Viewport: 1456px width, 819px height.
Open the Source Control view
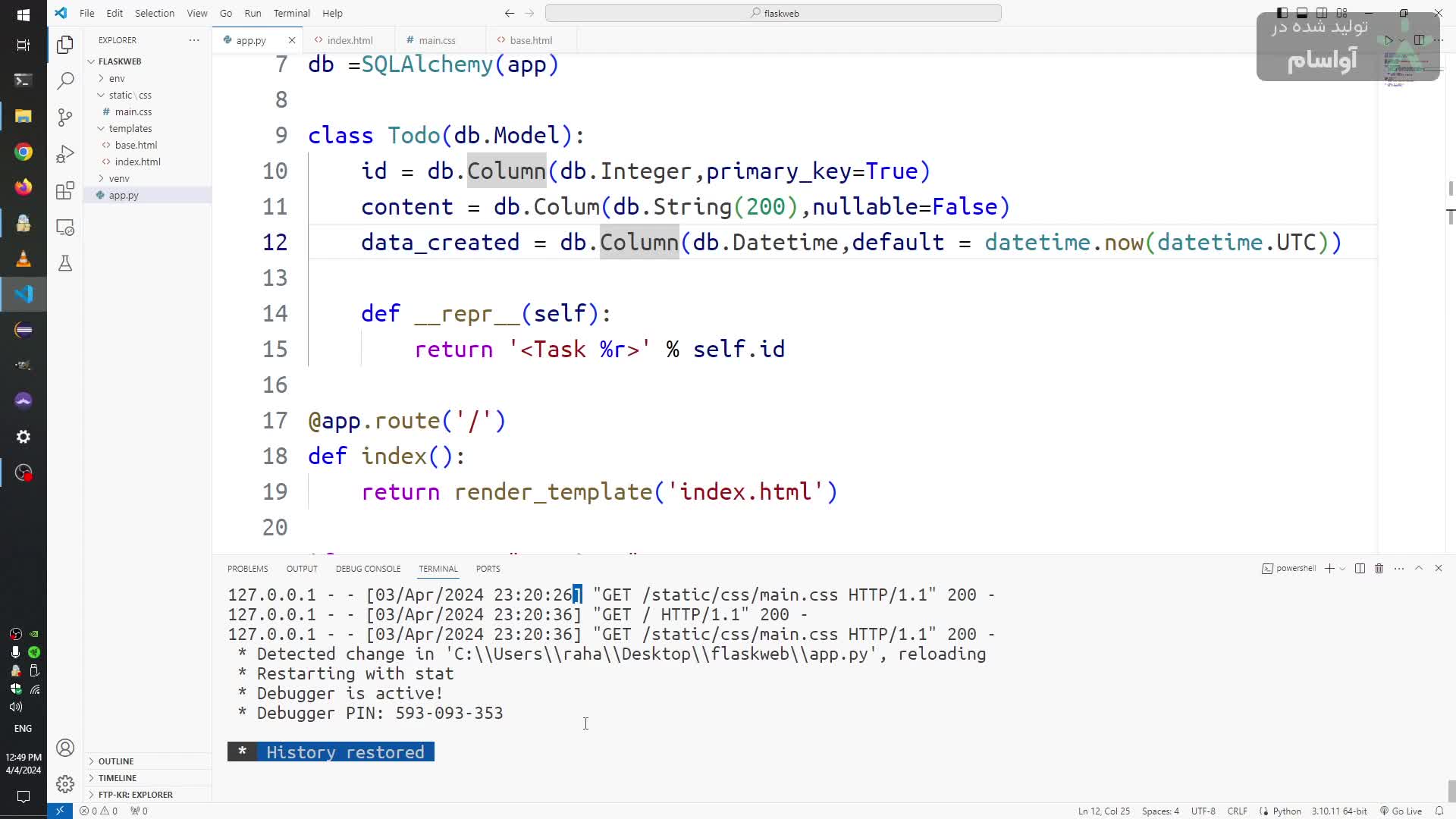point(65,117)
